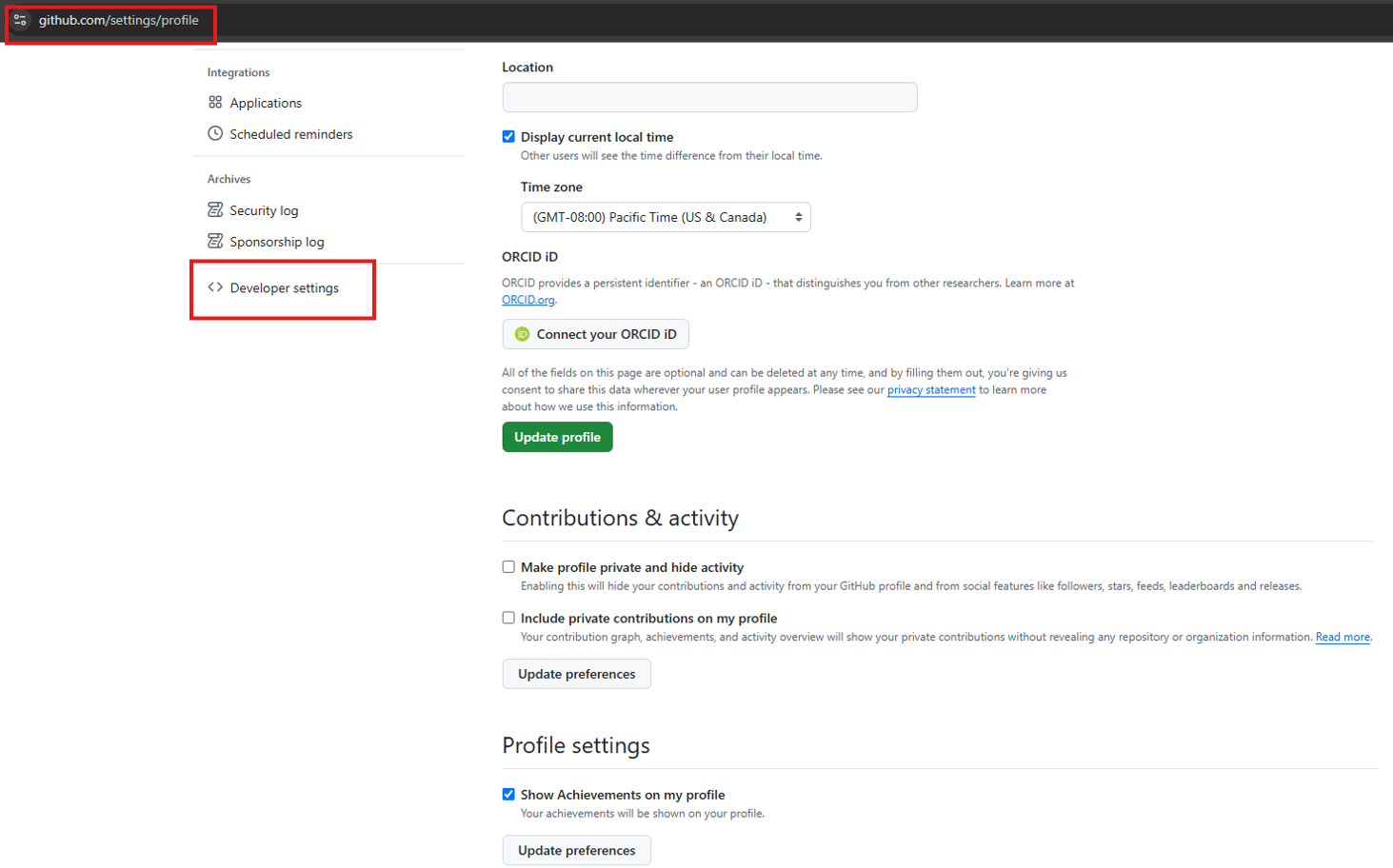Image resolution: width=1393 pixels, height=868 pixels.
Task: Click the Applications grid icon
Action: [215, 102]
